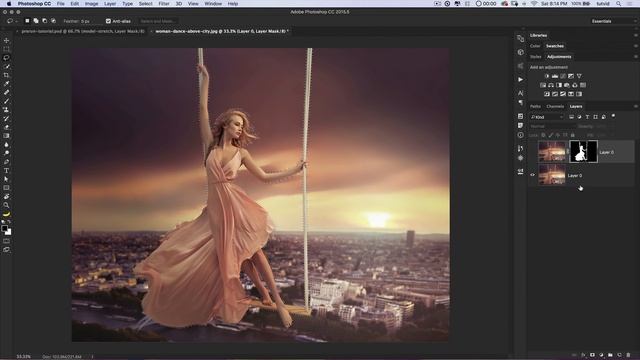Toggle lock transparent pixels
640x360 pixels.
tap(543, 135)
